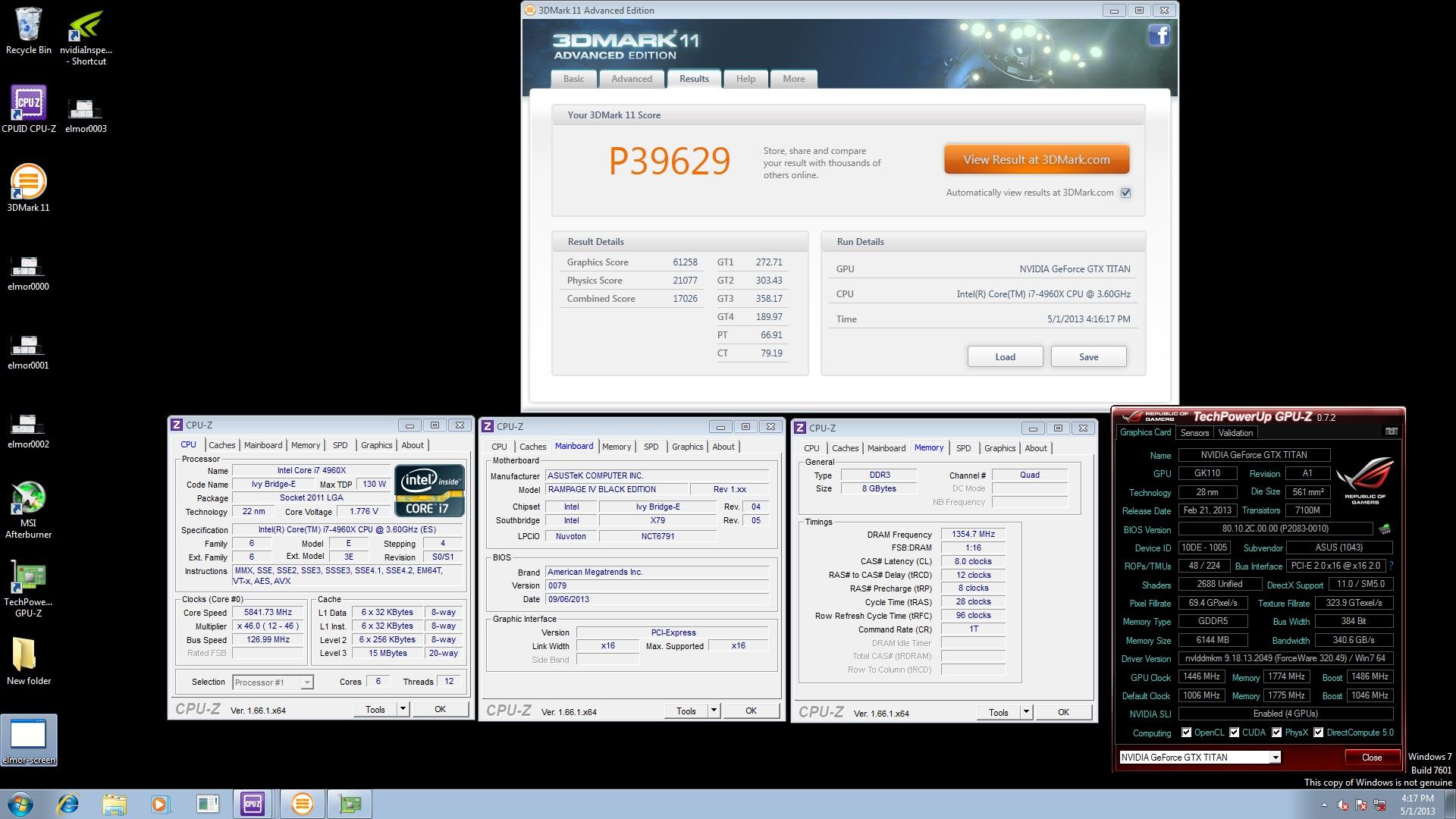Show hidden system tray icons

(x=1325, y=805)
